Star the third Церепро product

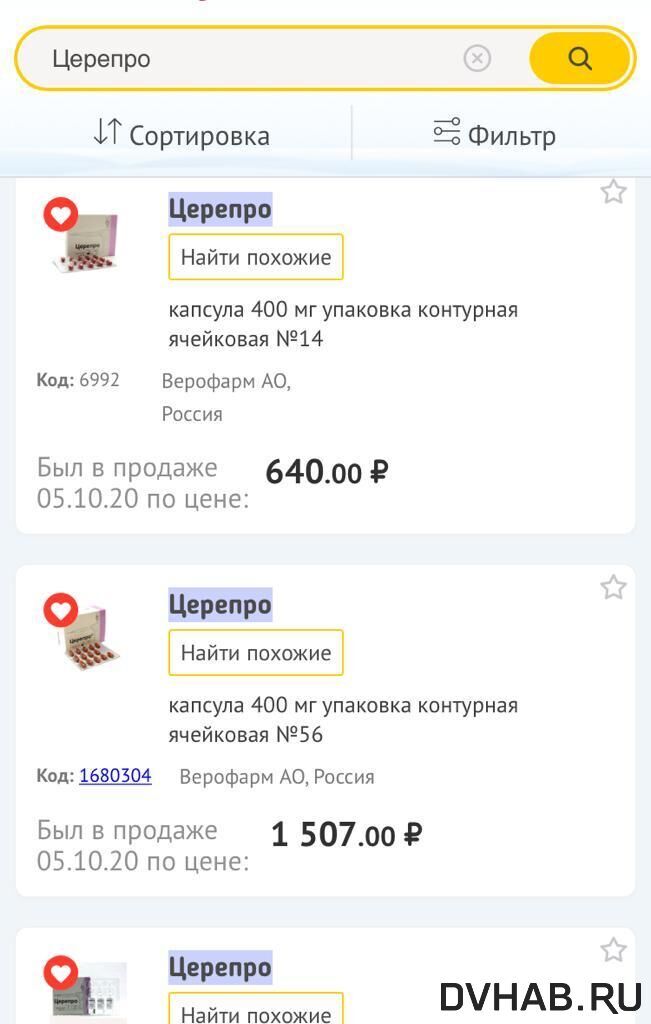pos(613,950)
